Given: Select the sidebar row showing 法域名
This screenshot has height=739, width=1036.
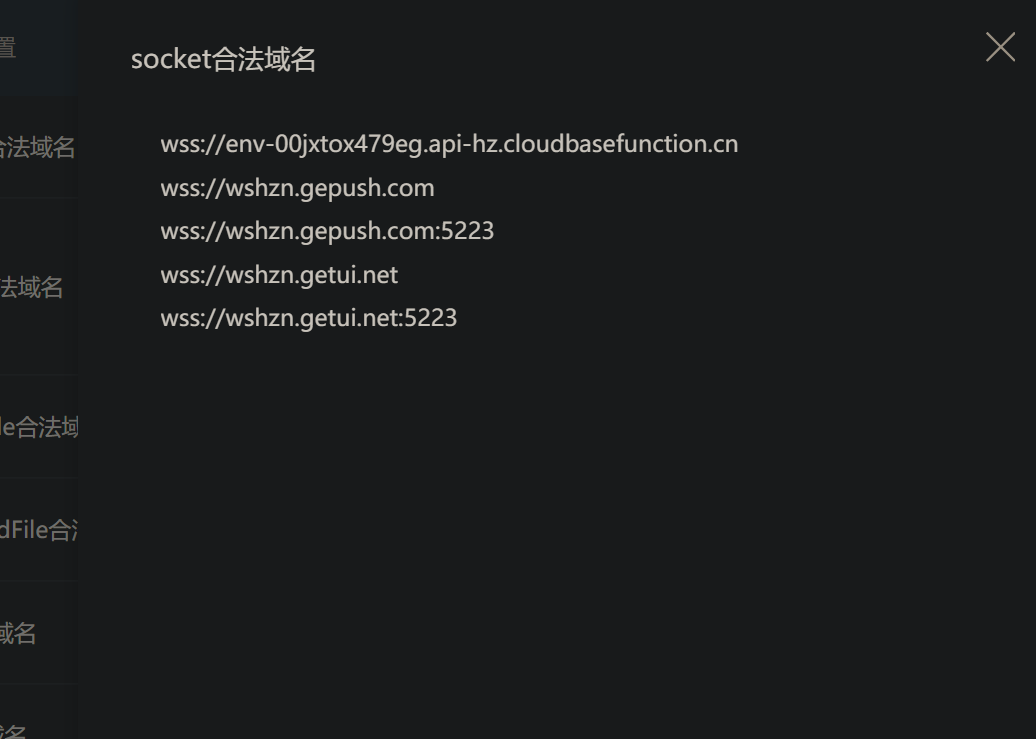Looking at the screenshot, I should pyautogui.click(x=38, y=287).
